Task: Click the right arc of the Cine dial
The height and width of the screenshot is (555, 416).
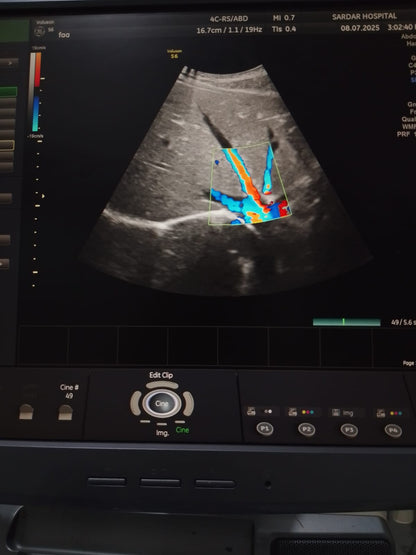Action: 188,404
